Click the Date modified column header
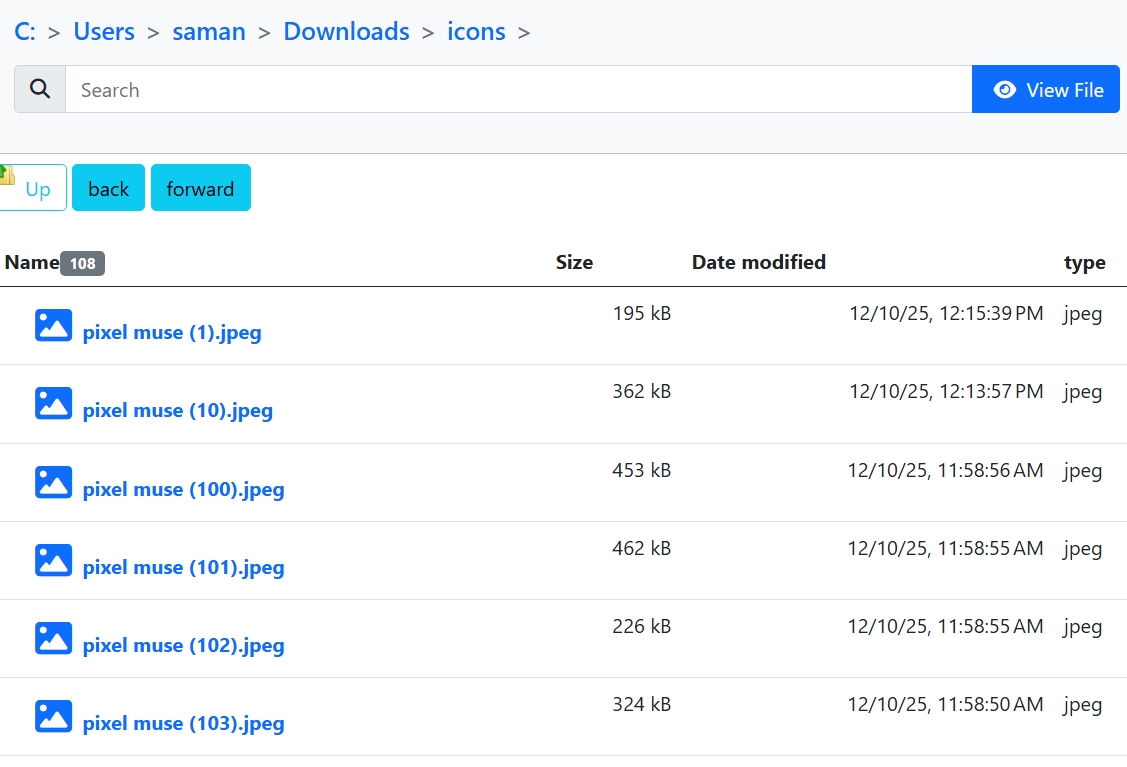The width and height of the screenshot is (1127, 767). 758,262
